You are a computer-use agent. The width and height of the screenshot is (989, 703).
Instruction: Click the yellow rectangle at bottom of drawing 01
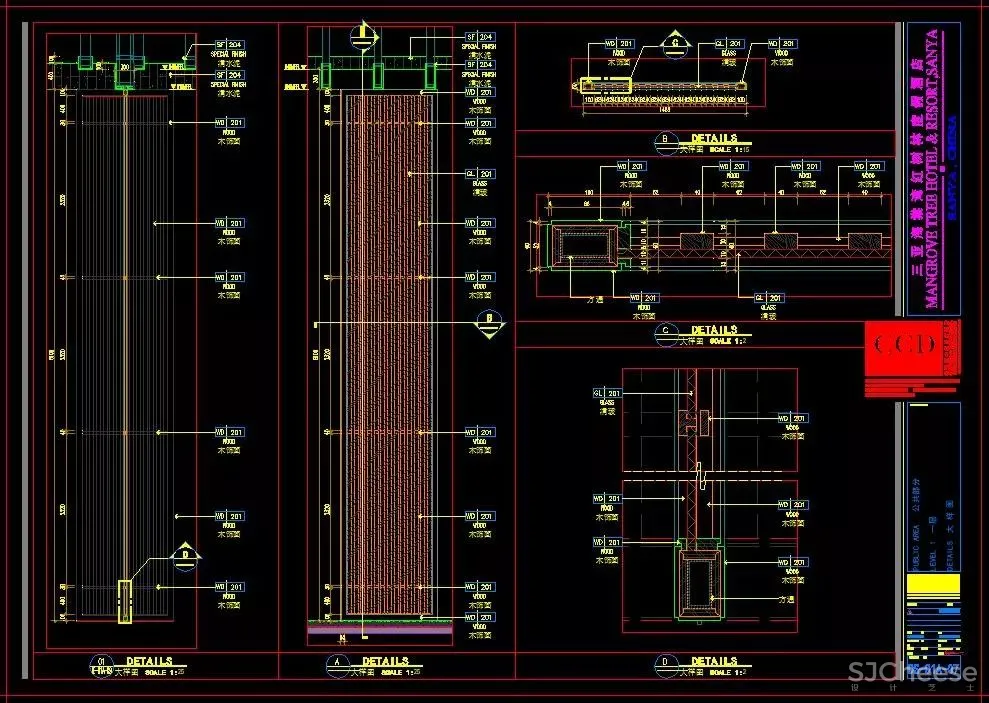click(x=124, y=601)
